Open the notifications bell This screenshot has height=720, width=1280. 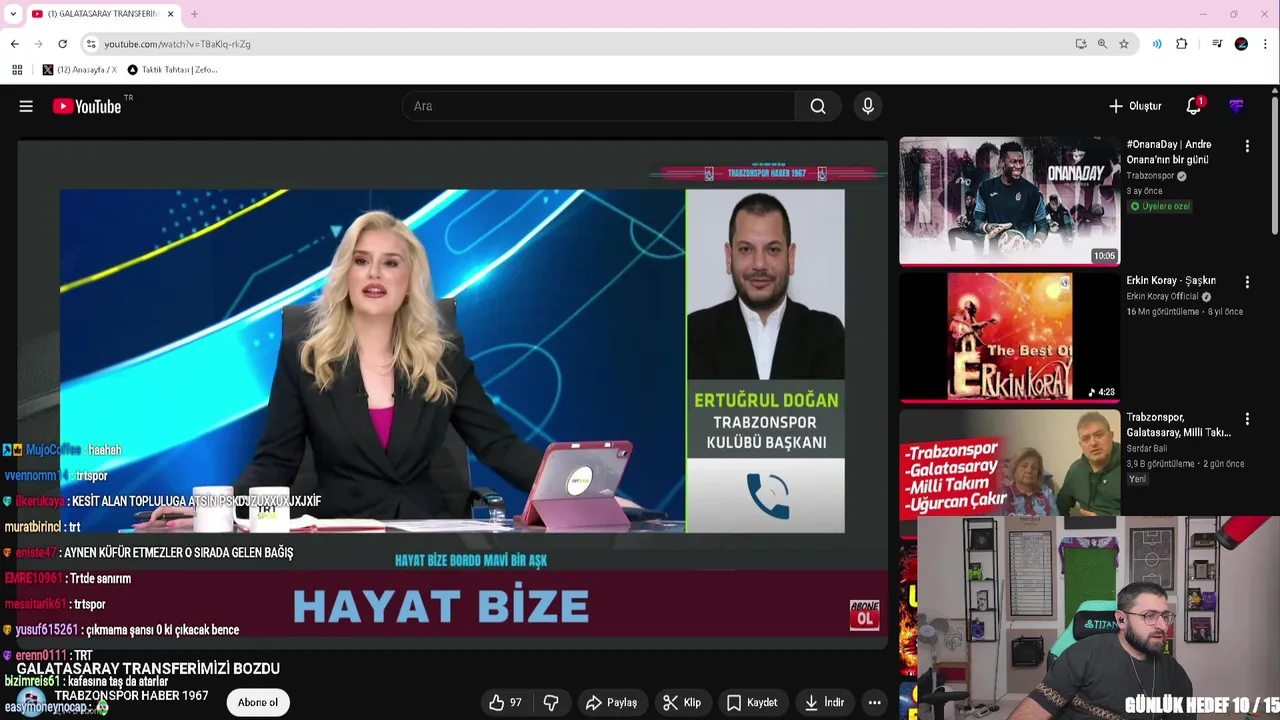pyautogui.click(x=1193, y=106)
